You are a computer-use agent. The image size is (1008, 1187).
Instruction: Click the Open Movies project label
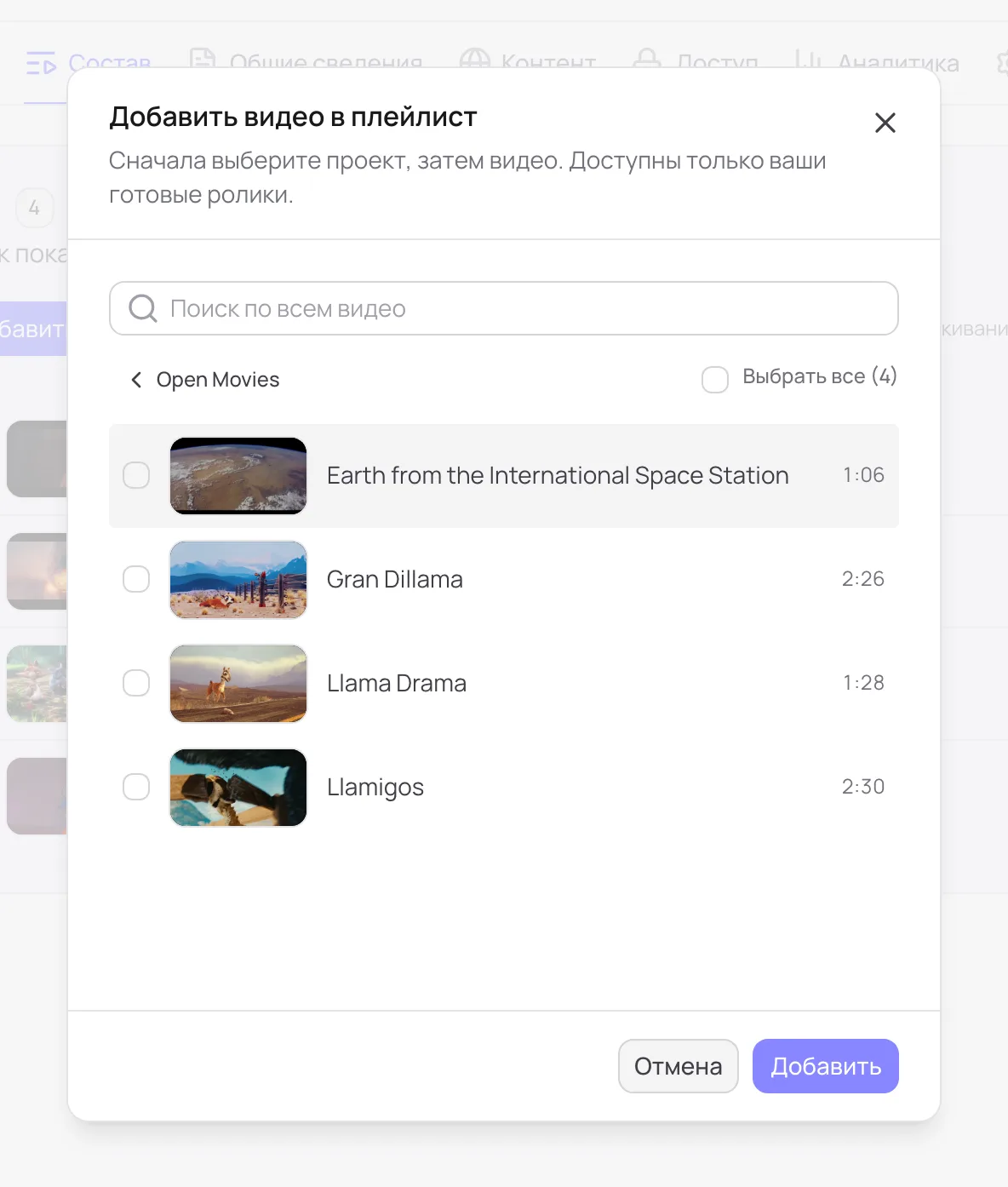point(218,380)
